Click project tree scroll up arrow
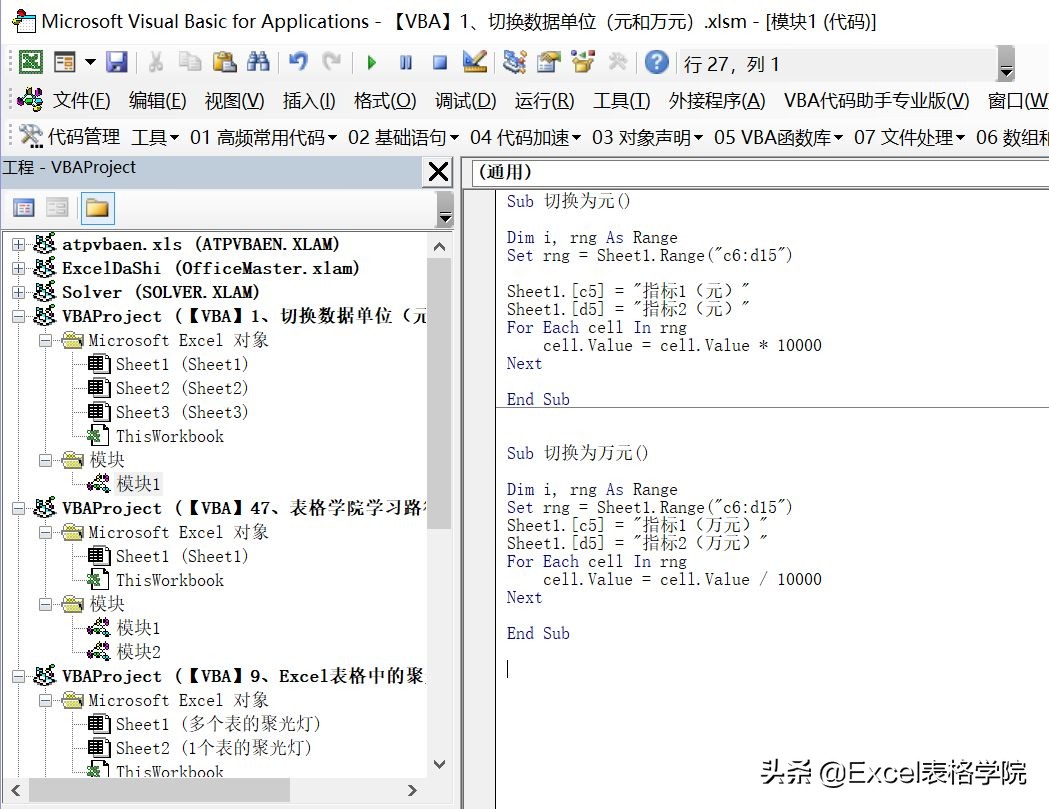Image resolution: width=1049 pixels, height=809 pixels. (440, 246)
